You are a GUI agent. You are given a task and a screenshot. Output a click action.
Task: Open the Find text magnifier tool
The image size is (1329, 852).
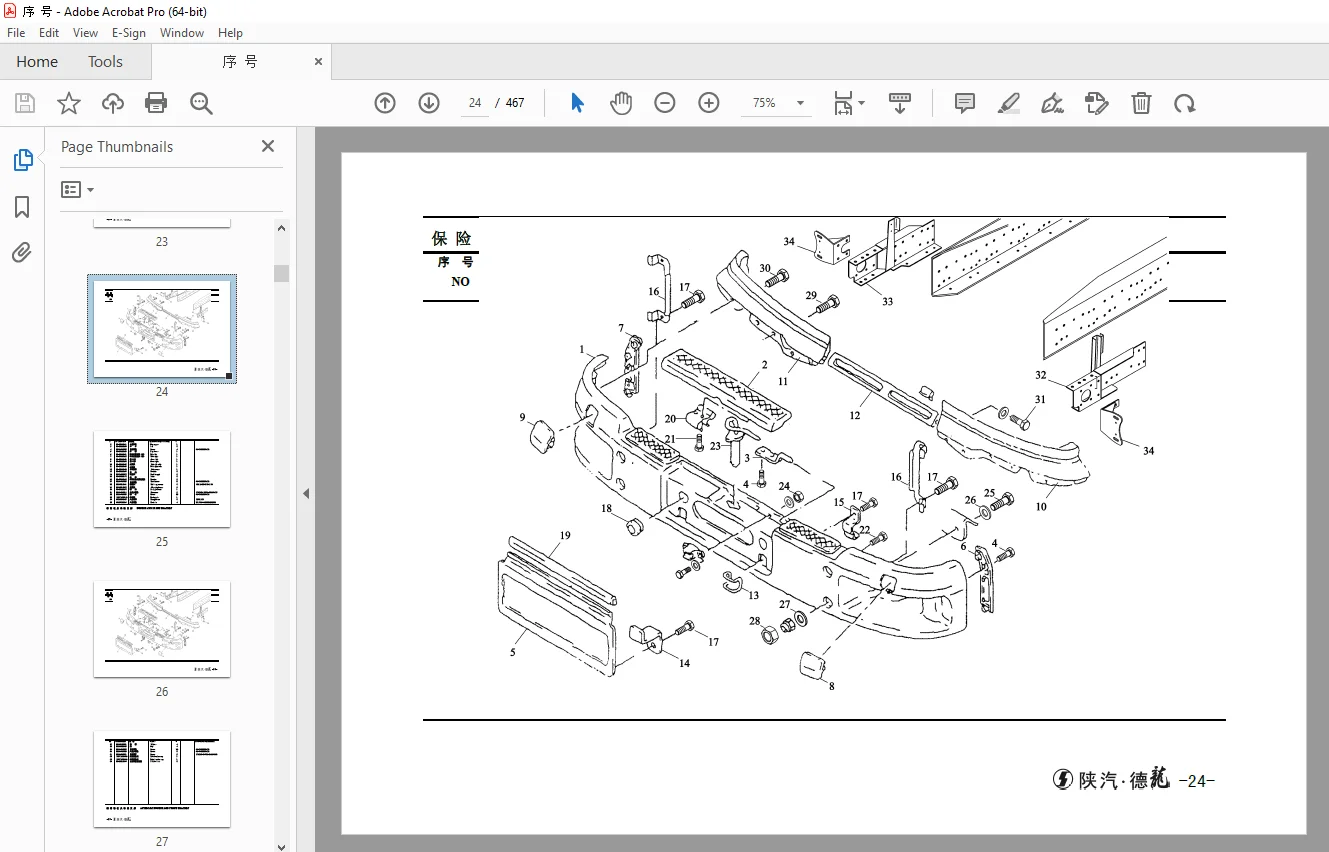(x=201, y=103)
